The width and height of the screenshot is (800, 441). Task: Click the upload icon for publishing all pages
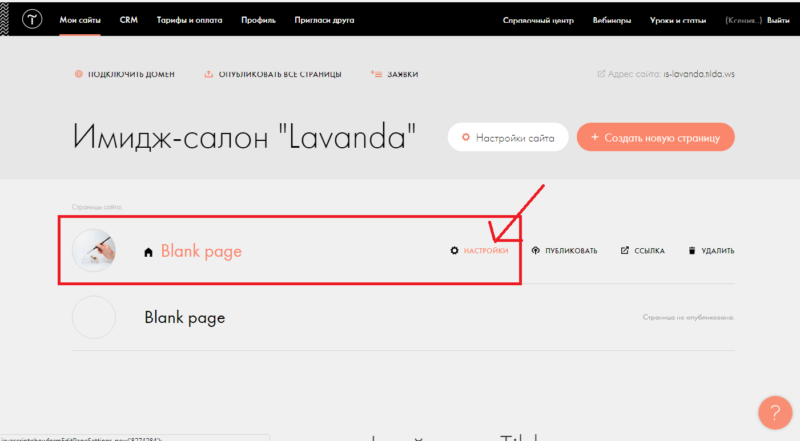click(x=209, y=74)
